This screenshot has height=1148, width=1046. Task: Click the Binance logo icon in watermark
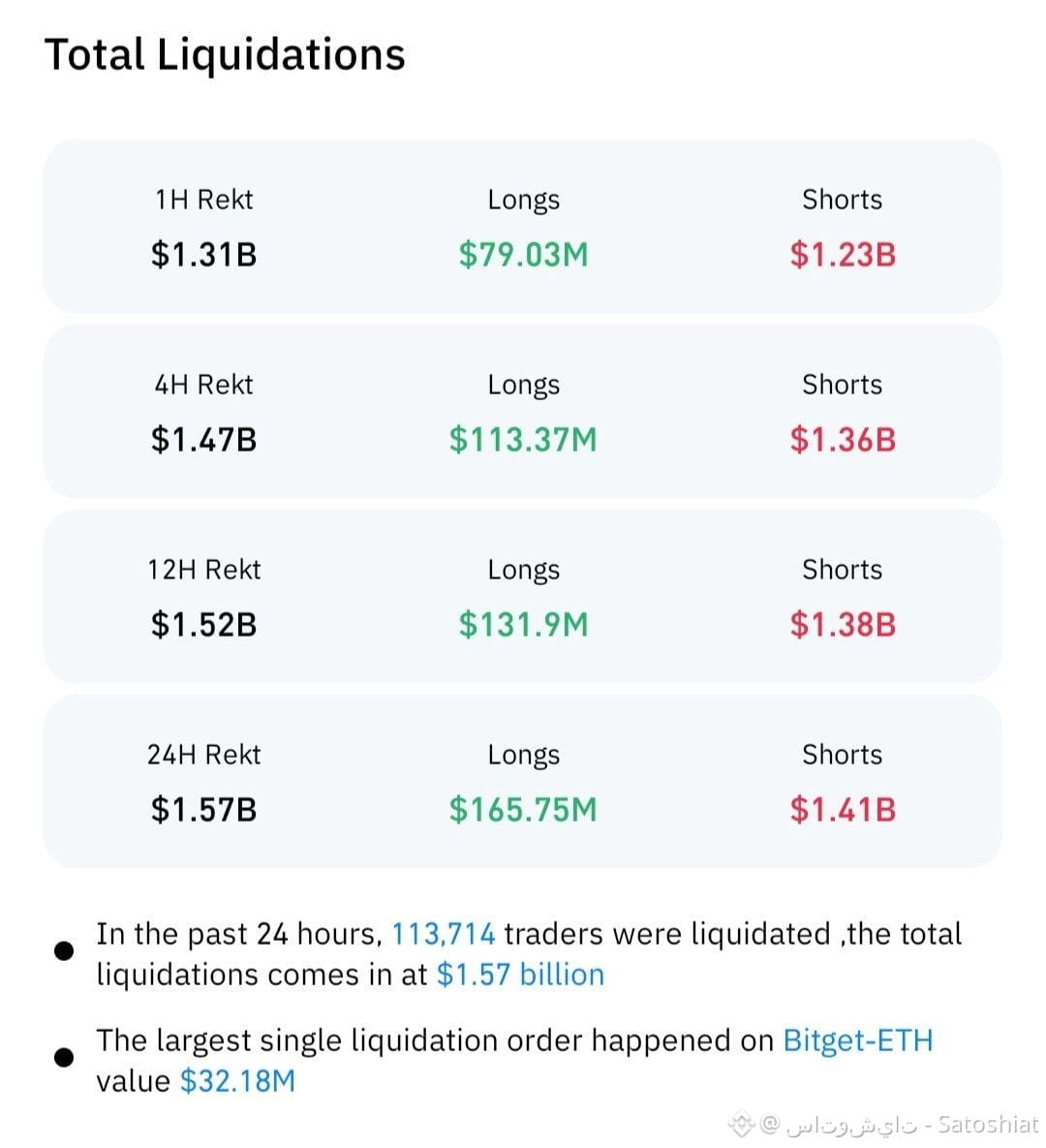(x=741, y=1124)
